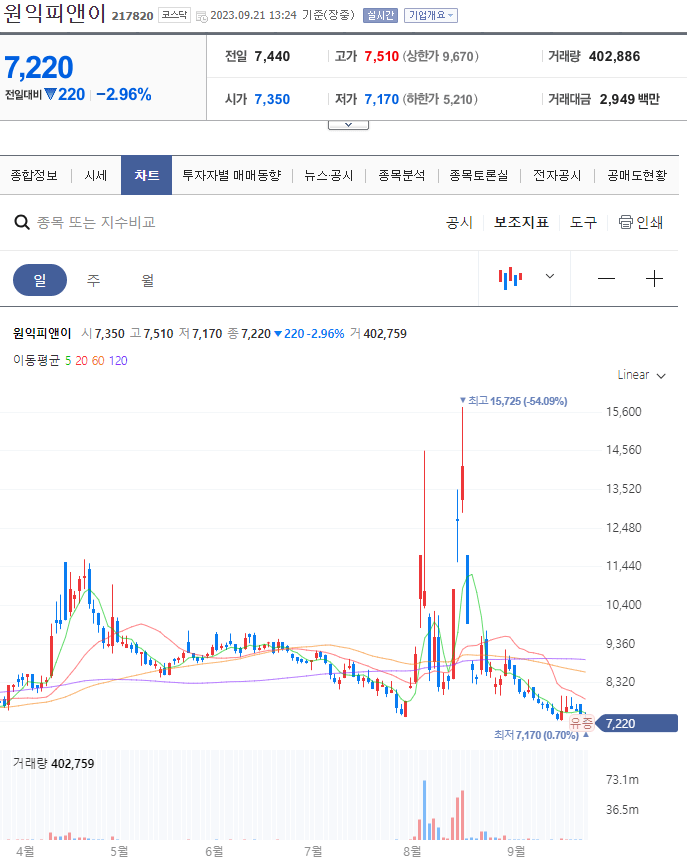Click the candlestick chart type icon
This screenshot has width=687, height=863.
coord(510,278)
